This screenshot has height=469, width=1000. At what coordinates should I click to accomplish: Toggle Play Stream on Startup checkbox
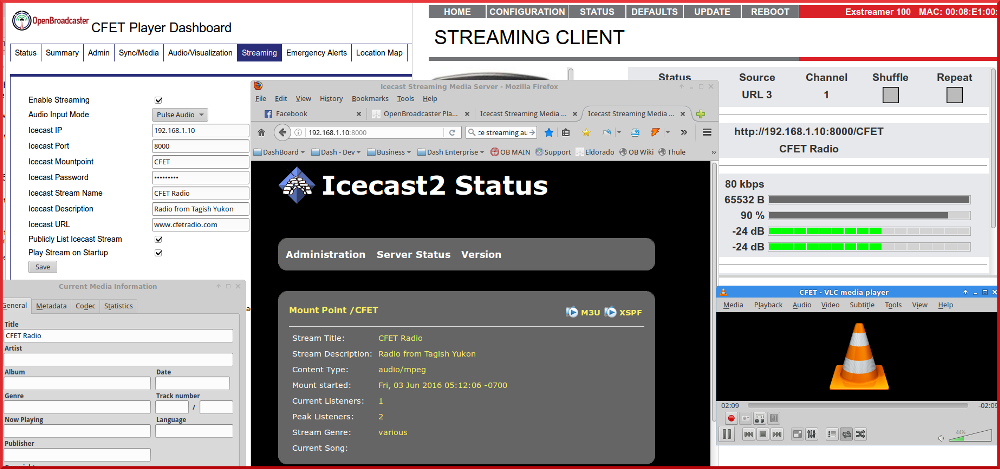159,253
